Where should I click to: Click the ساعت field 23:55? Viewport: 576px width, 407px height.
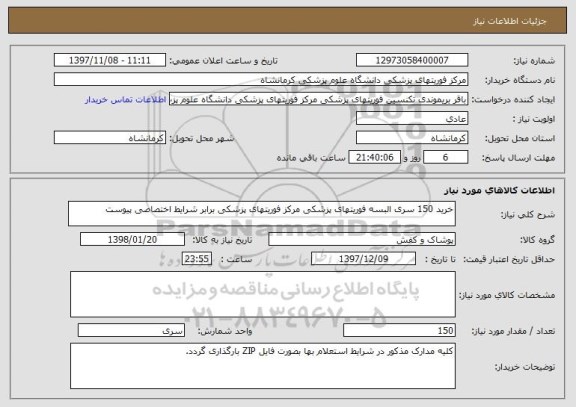click(x=197, y=259)
